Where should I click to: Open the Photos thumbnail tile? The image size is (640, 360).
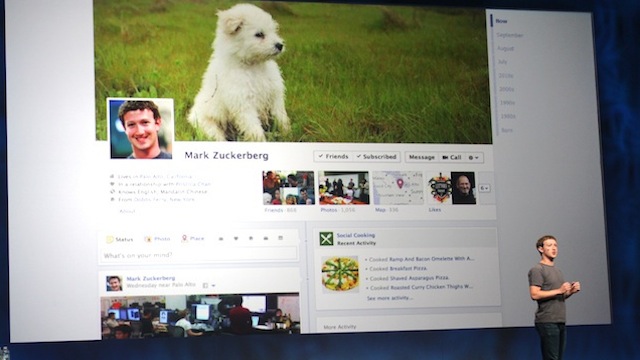(x=344, y=188)
